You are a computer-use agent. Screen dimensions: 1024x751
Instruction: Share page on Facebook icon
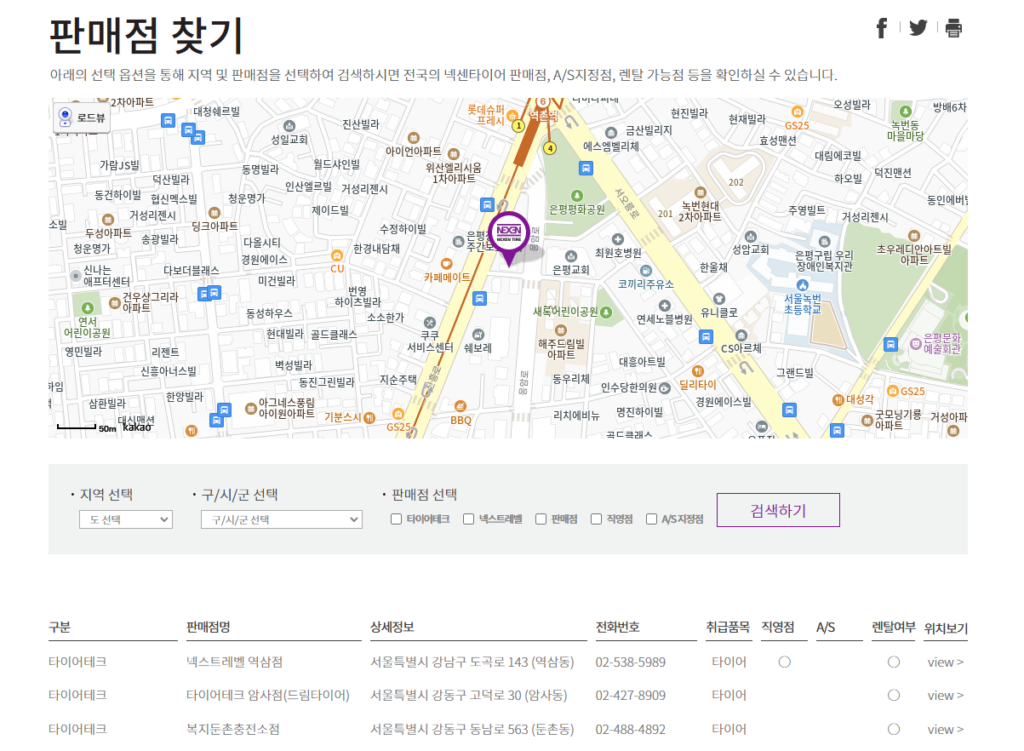pyautogui.click(x=882, y=28)
